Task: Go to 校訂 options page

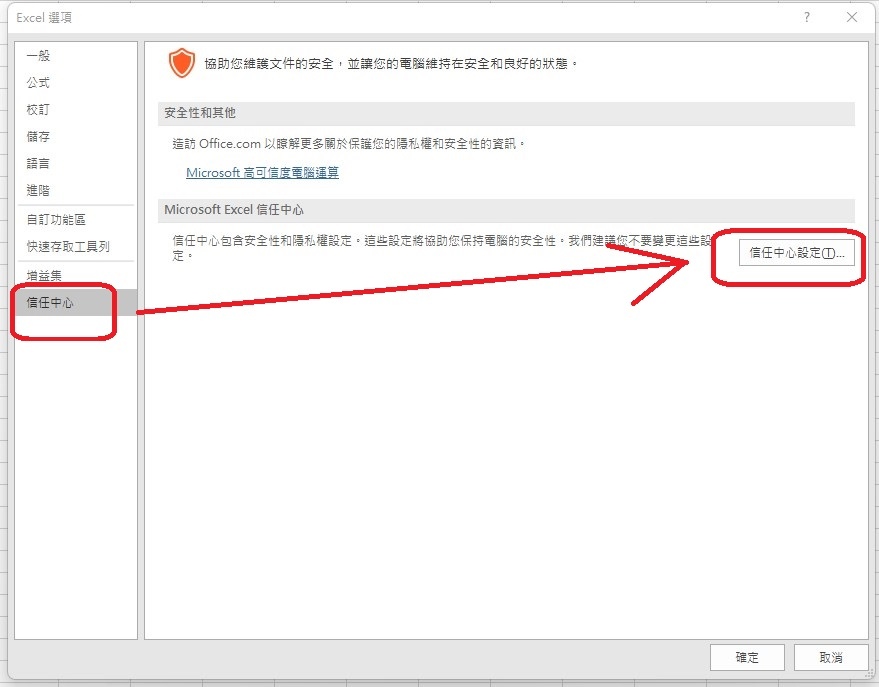Action: [76, 109]
